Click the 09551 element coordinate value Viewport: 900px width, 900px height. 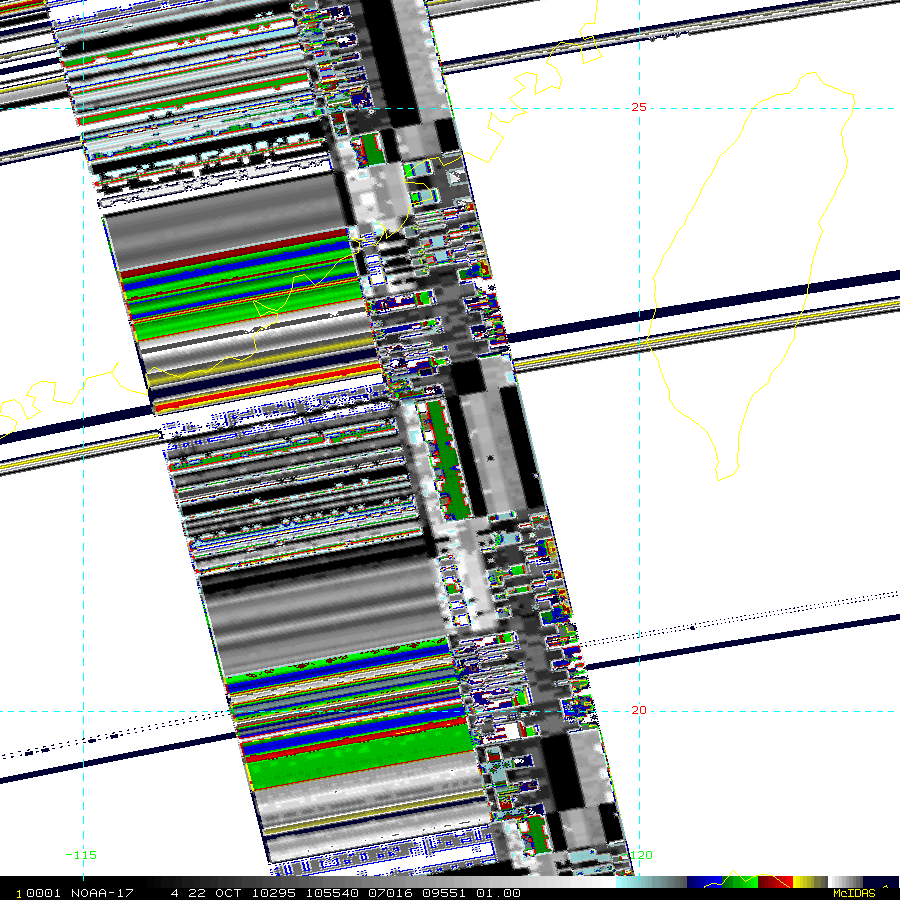click(444, 893)
